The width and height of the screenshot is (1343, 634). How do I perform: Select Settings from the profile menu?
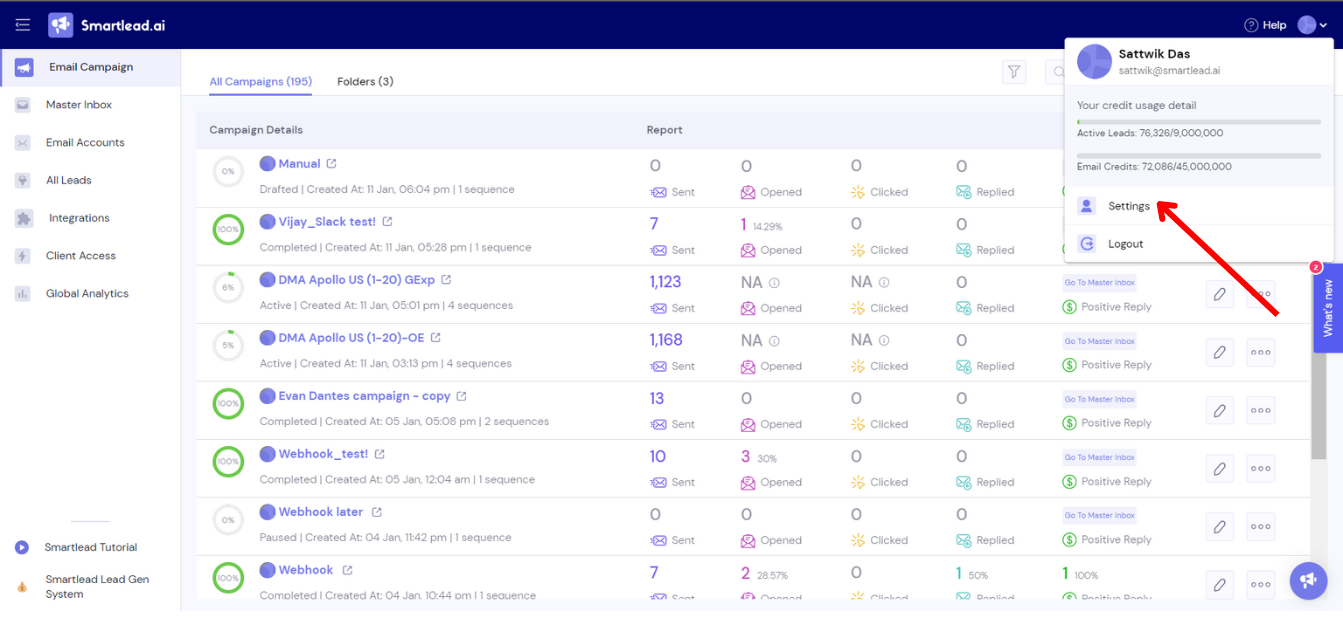coord(1129,206)
